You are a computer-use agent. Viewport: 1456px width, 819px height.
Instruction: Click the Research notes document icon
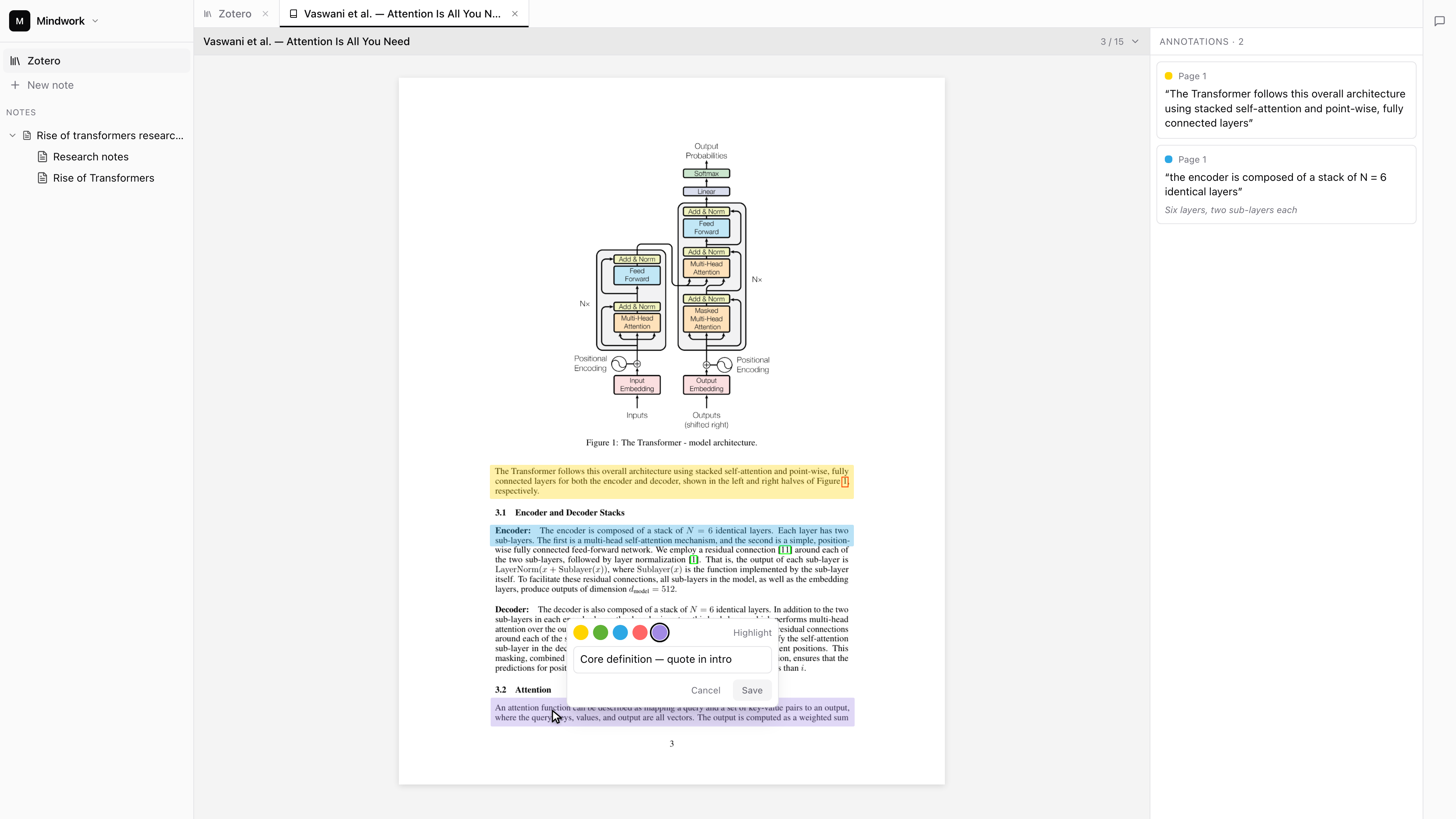click(x=42, y=157)
